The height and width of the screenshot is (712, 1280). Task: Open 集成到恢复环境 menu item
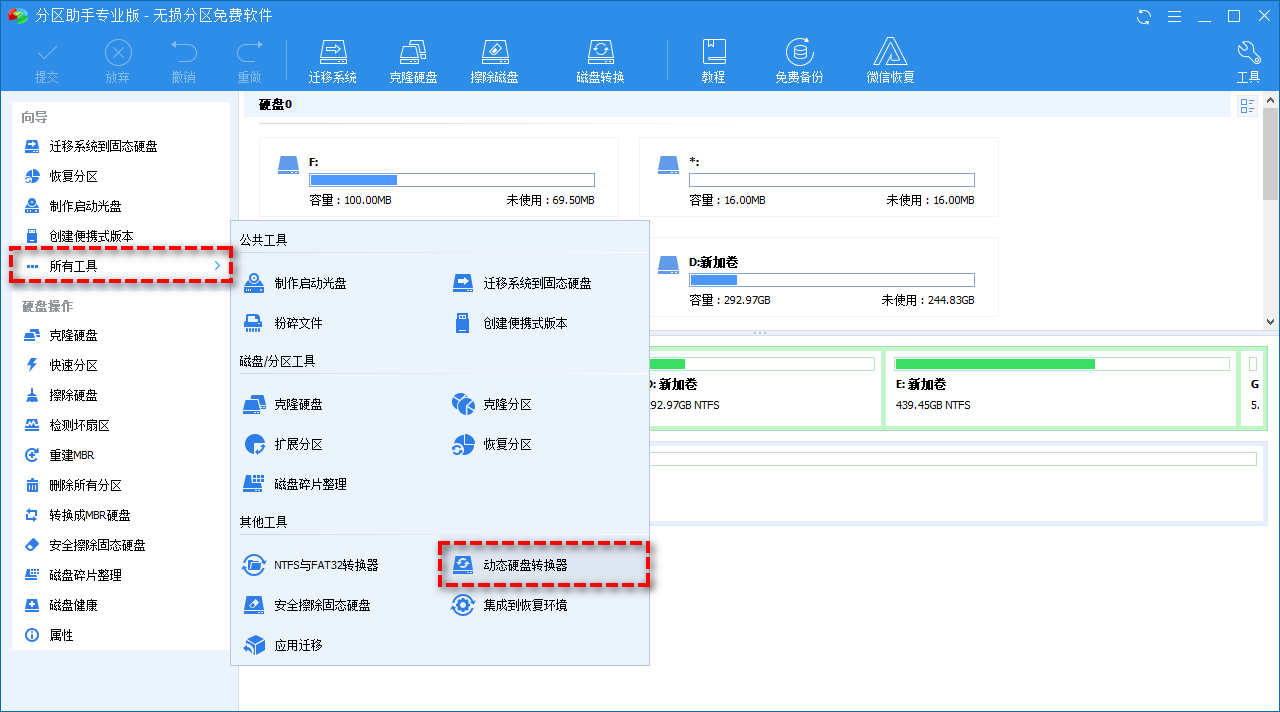point(525,605)
